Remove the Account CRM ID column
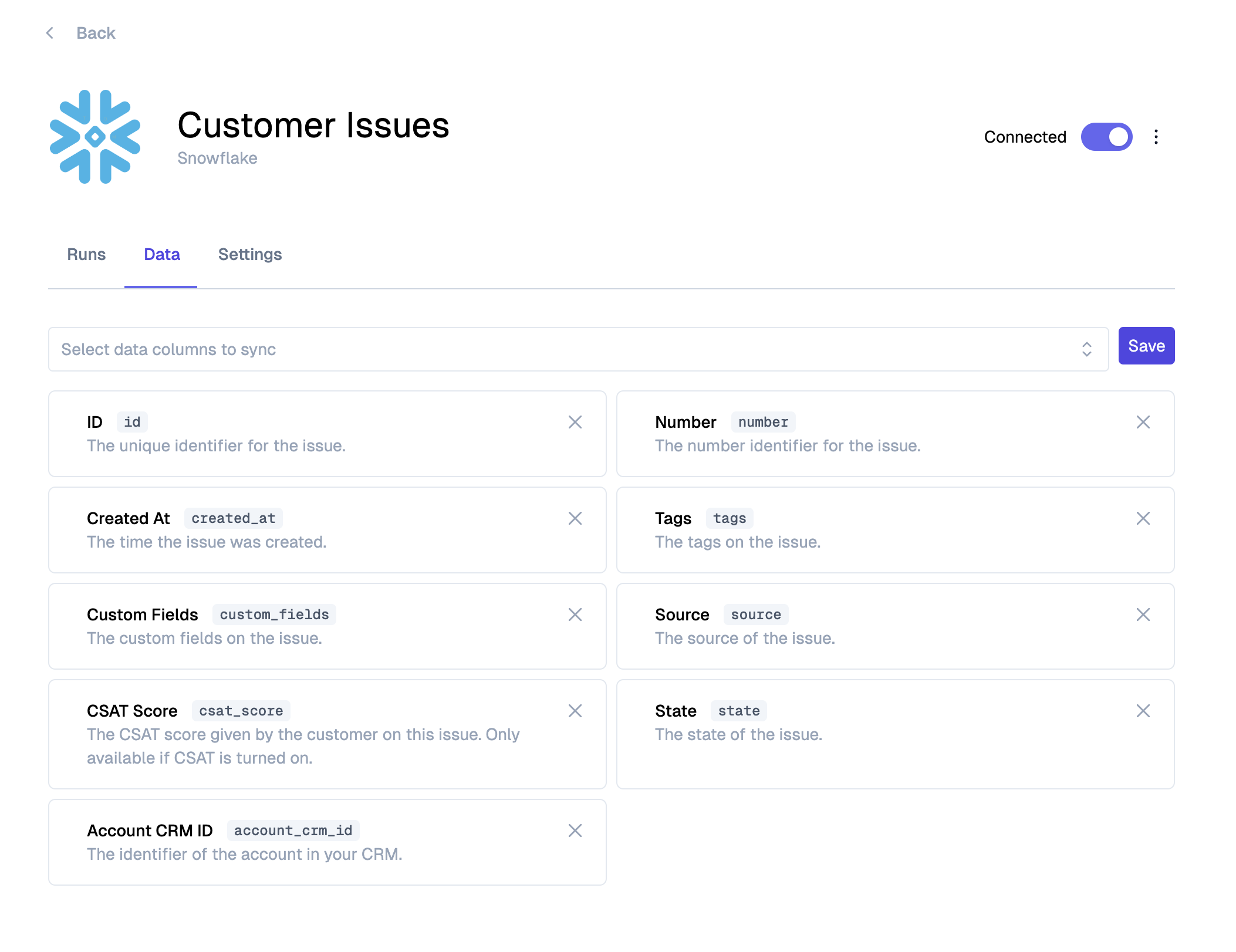This screenshot has height=952, width=1236. point(575,831)
